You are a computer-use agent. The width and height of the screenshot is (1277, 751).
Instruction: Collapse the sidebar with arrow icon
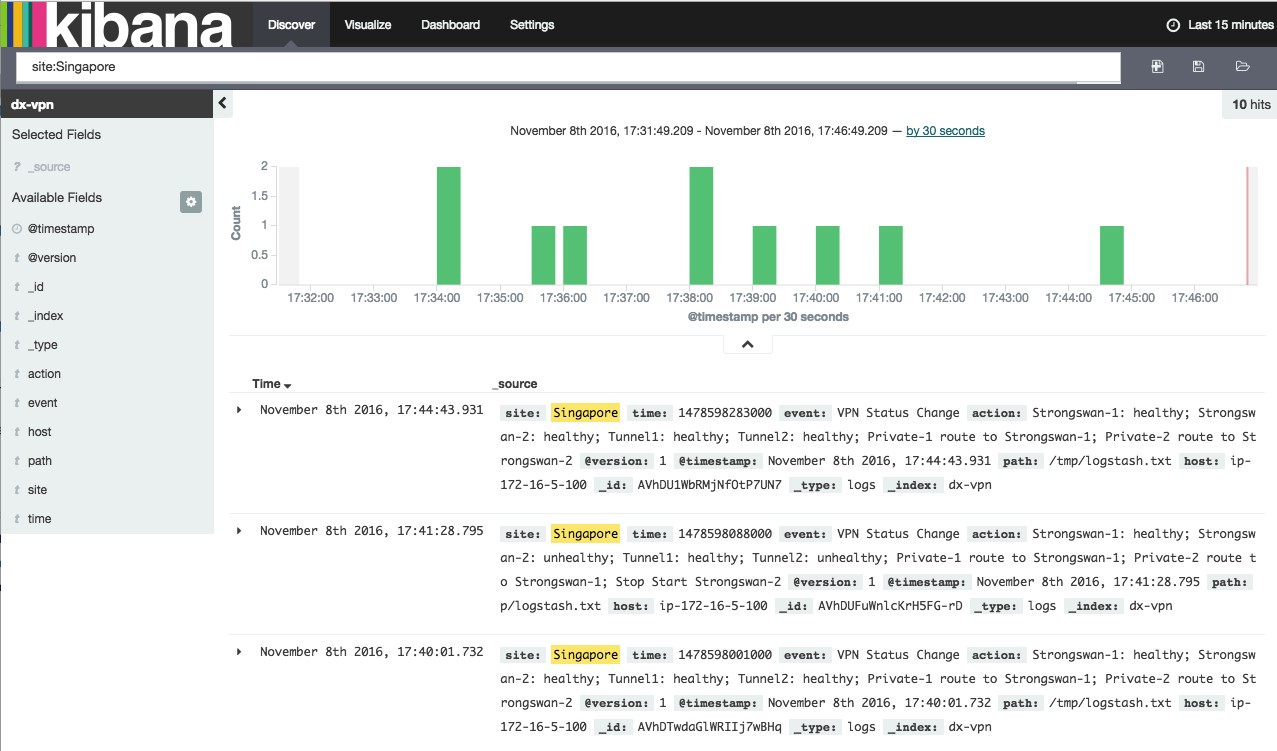click(x=223, y=103)
